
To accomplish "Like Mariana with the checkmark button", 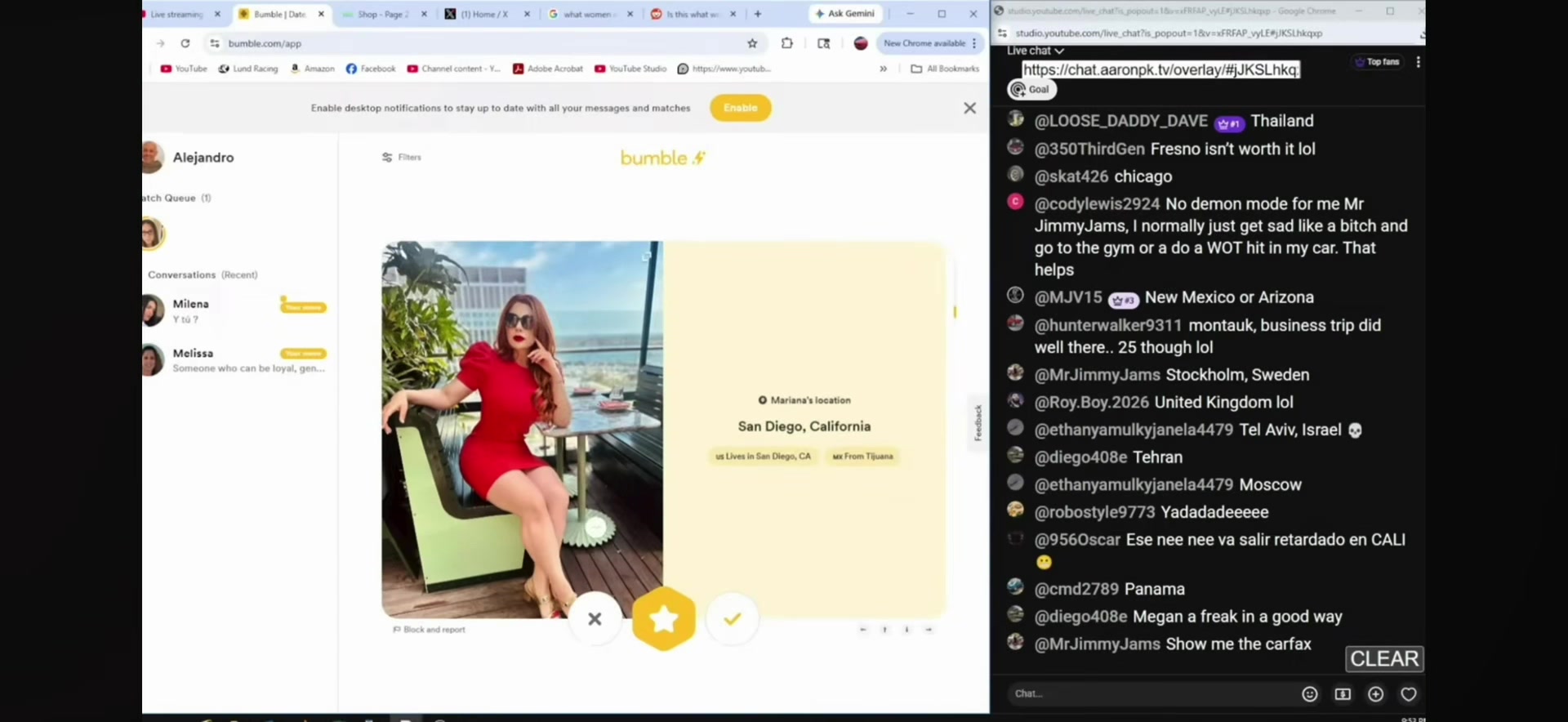I will click(732, 619).
